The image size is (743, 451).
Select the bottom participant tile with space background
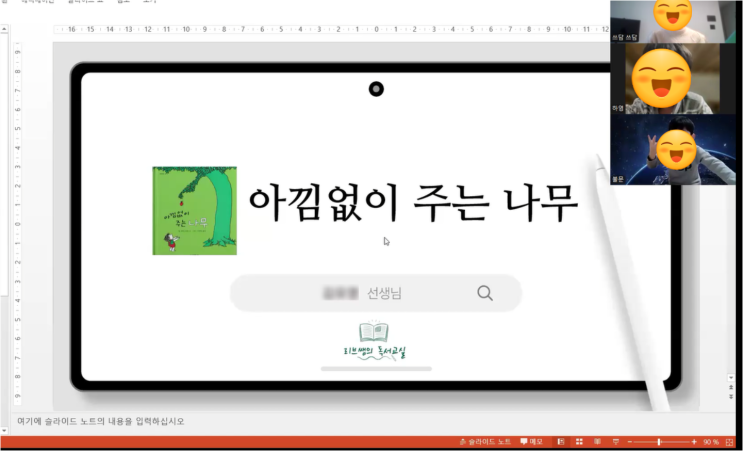pyautogui.click(x=672, y=150)
